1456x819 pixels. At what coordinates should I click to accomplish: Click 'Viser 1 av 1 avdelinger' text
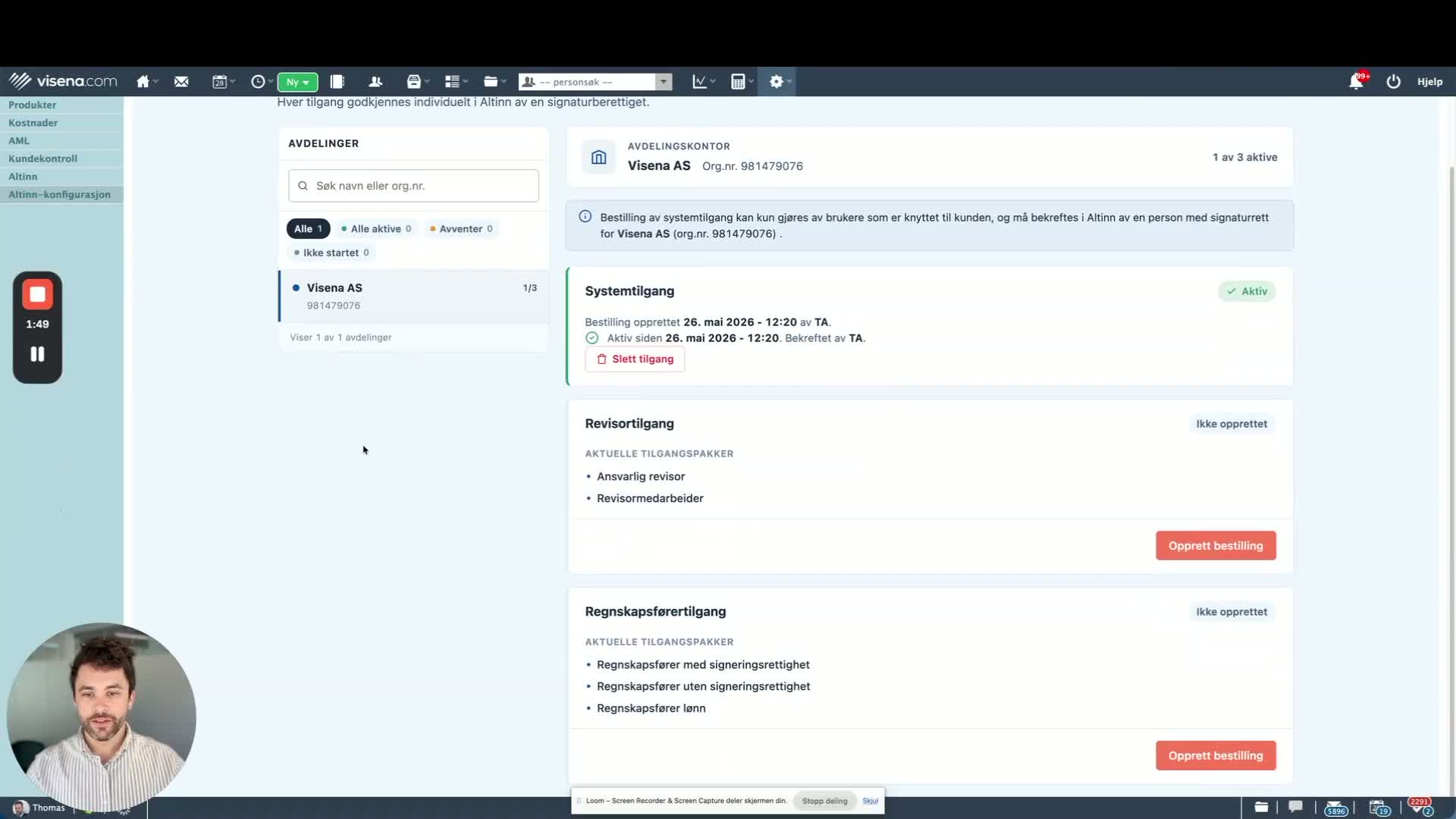[x=340, y=337]
